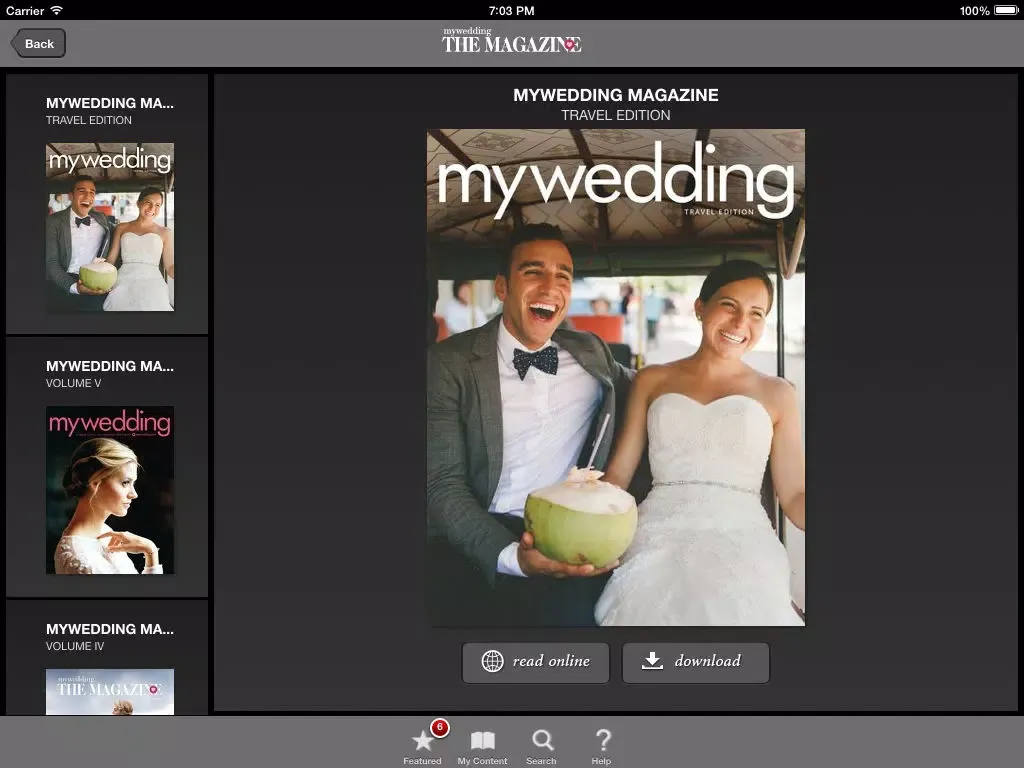The image size is (1024, 768).
Task: Click the "MYWEDDING MAGAZINE" main title
Action: click(x=616, y=95)
